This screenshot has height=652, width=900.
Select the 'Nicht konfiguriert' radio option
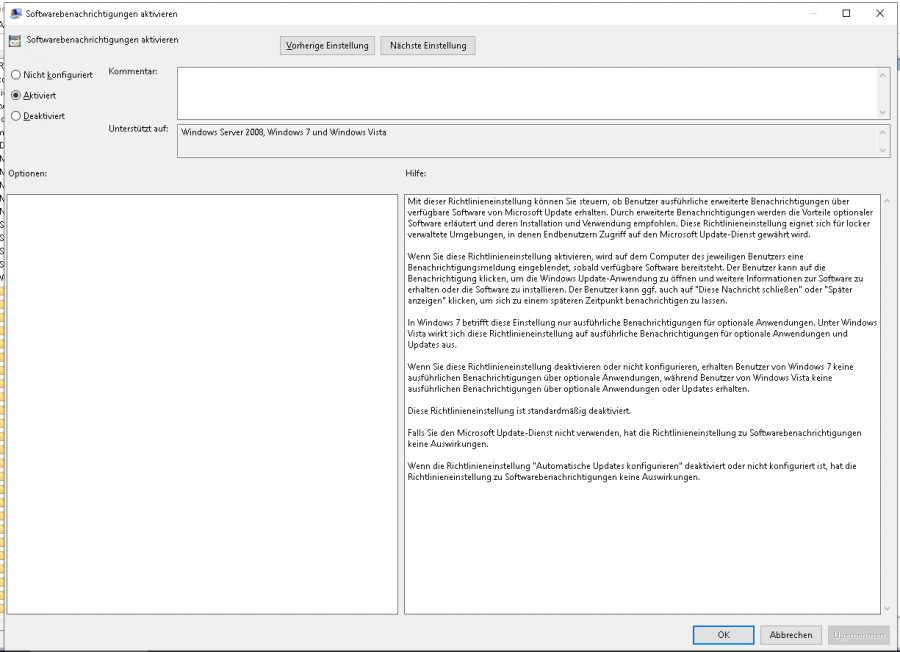click(x=16, y=75)
